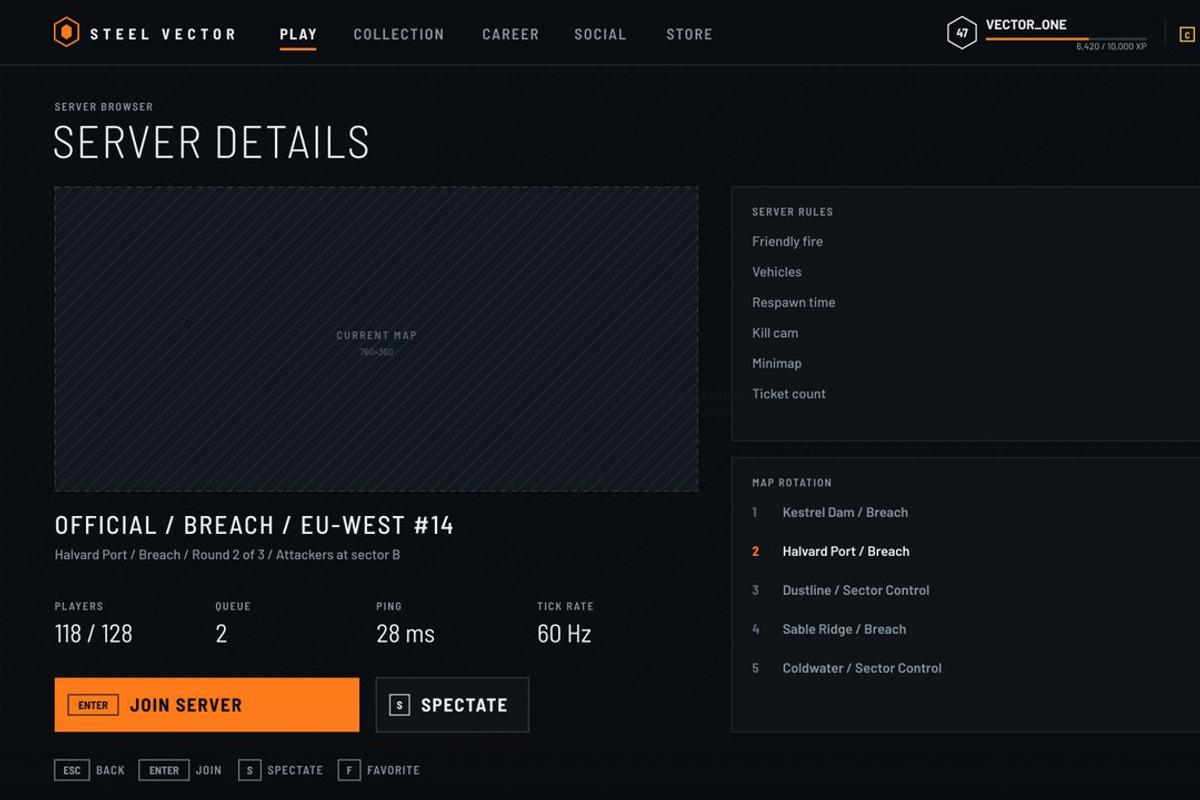Image resolution: width=1200 pixels, height=800 pixels.
Task: Select Kestrel Dam / Breach in rotation
Action: pos(845,512)
